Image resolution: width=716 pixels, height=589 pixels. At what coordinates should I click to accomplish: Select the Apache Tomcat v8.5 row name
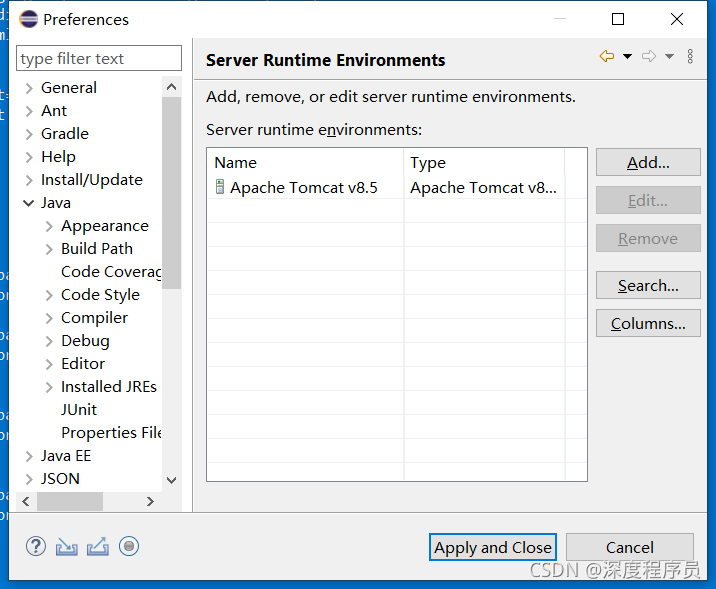pos(304,188)
